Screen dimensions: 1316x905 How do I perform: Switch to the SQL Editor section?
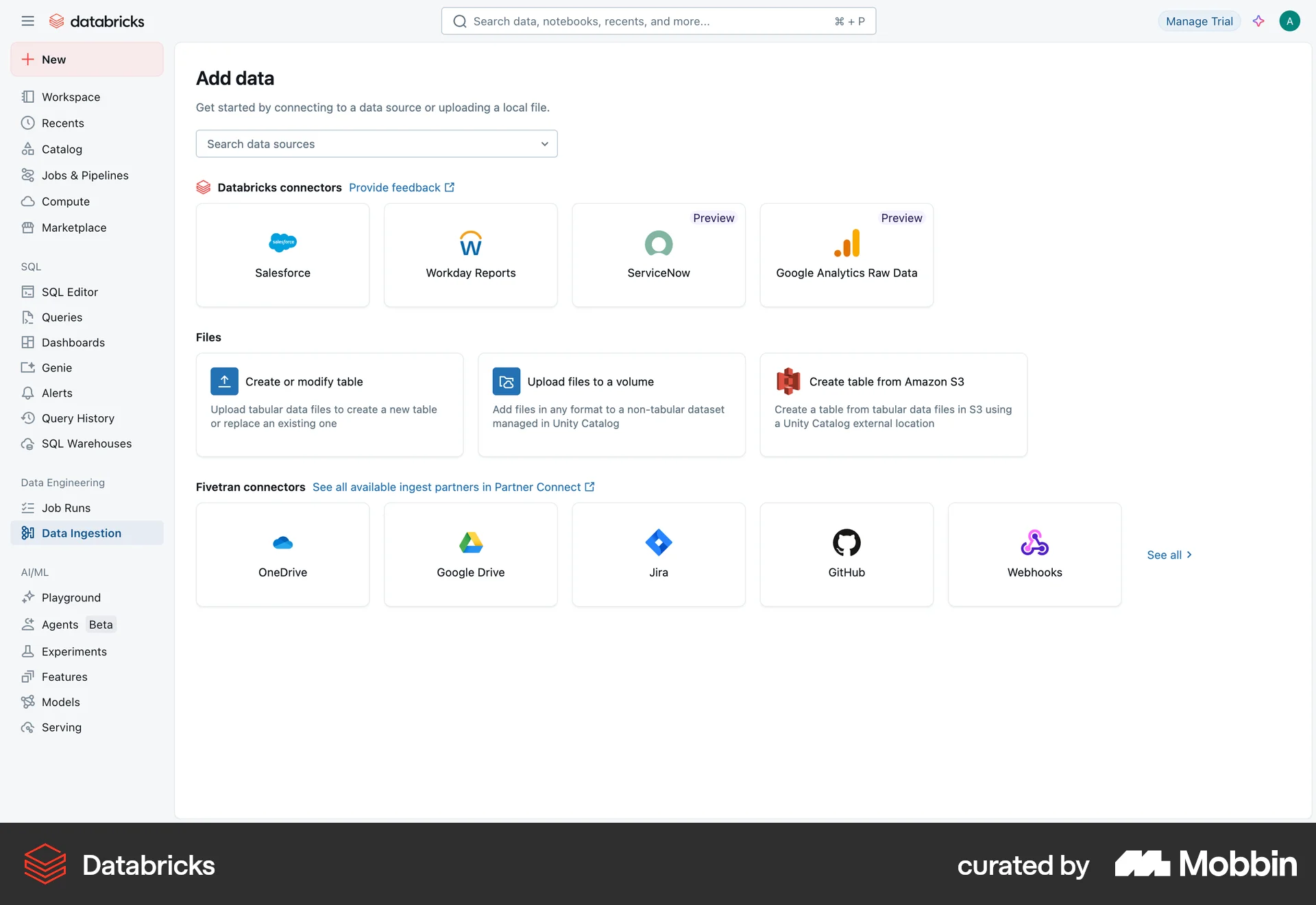pos(69,291)
